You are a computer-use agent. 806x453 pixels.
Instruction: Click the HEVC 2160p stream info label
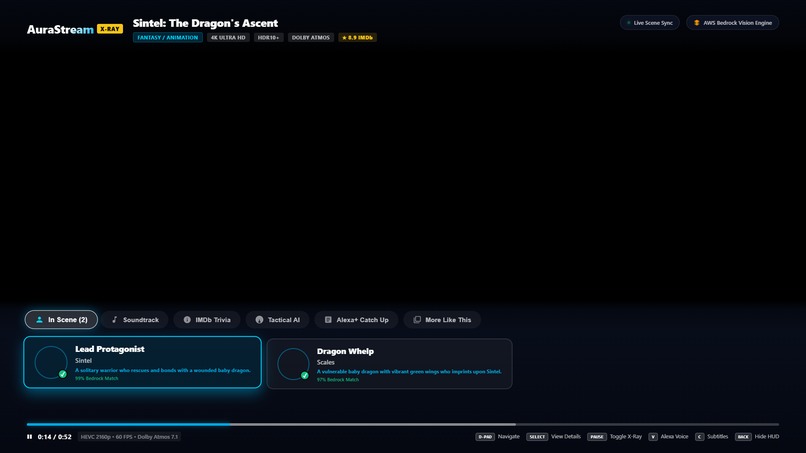coord(129,437)
